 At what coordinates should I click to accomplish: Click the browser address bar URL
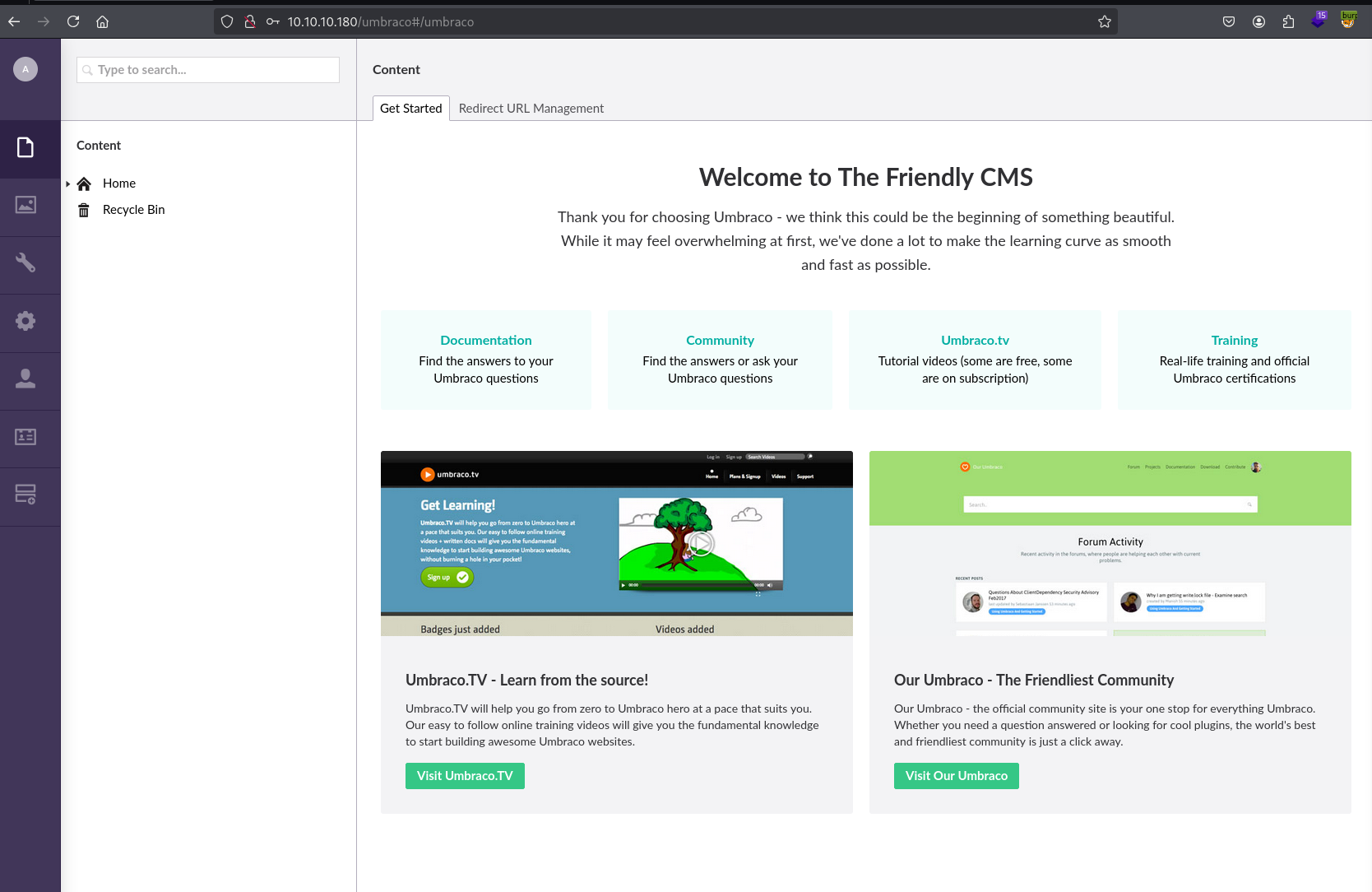point(381,22)
